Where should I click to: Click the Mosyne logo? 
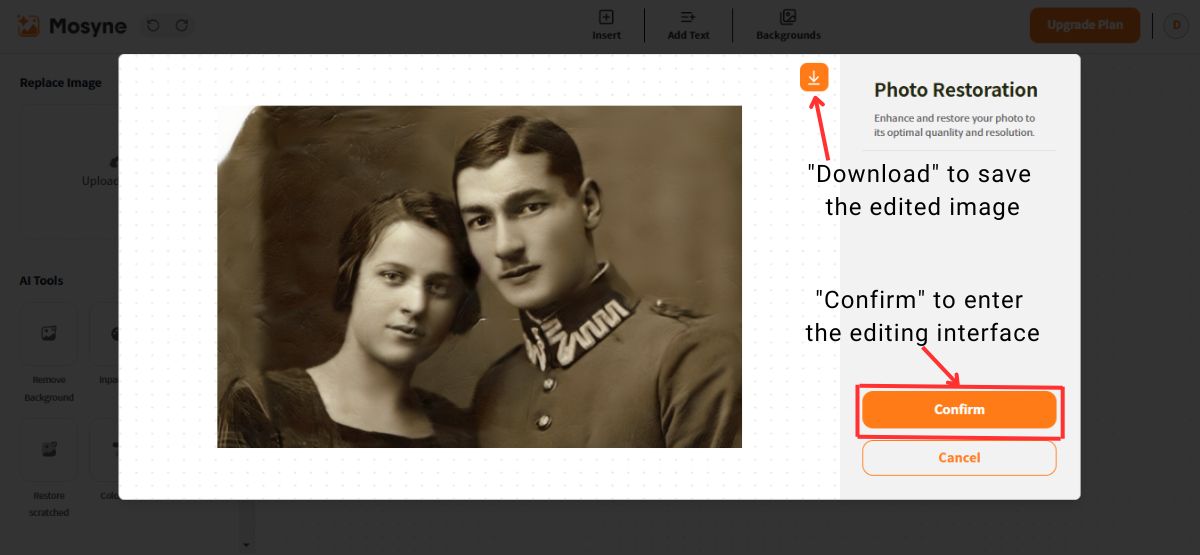tap(73, 25)
